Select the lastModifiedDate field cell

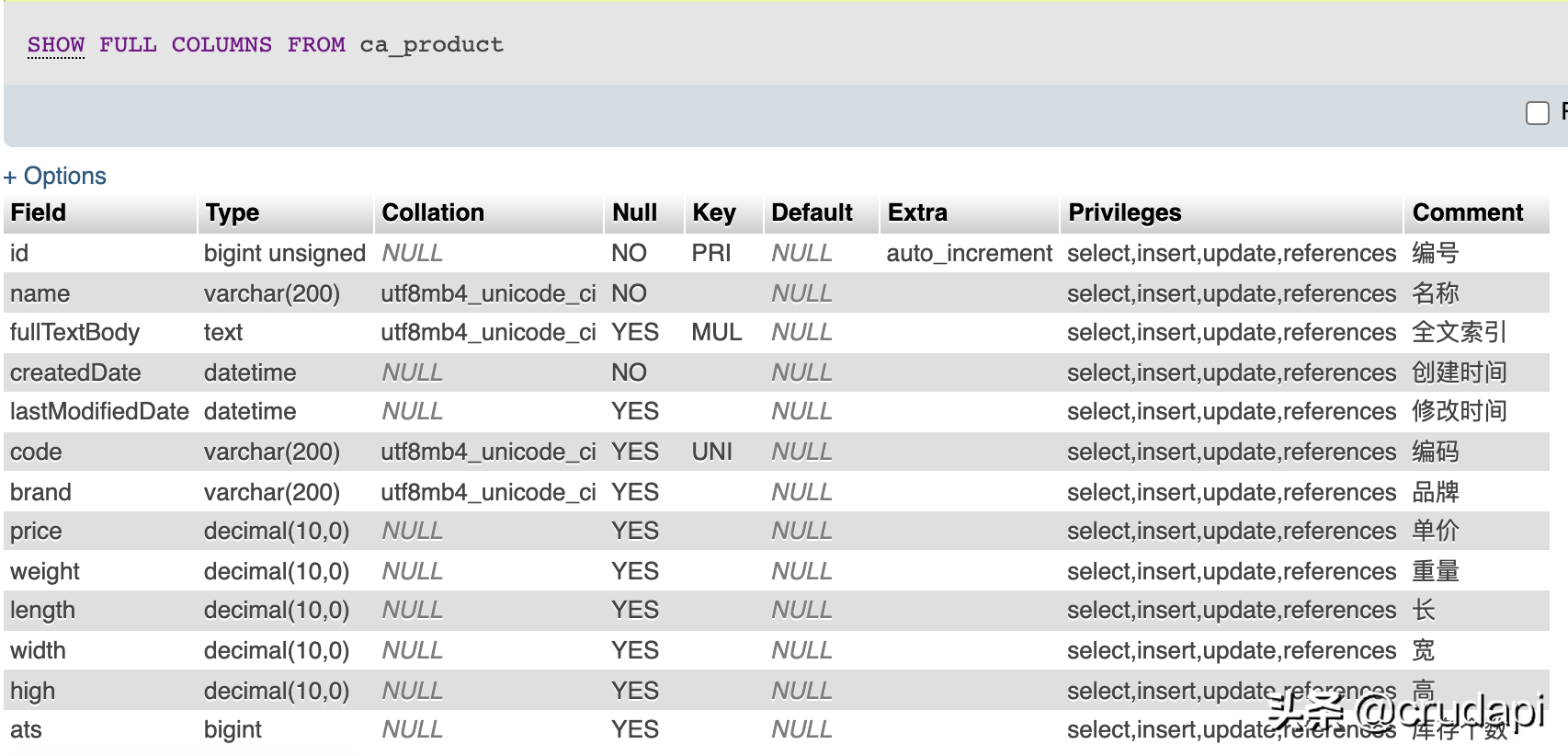click(99, 411)
